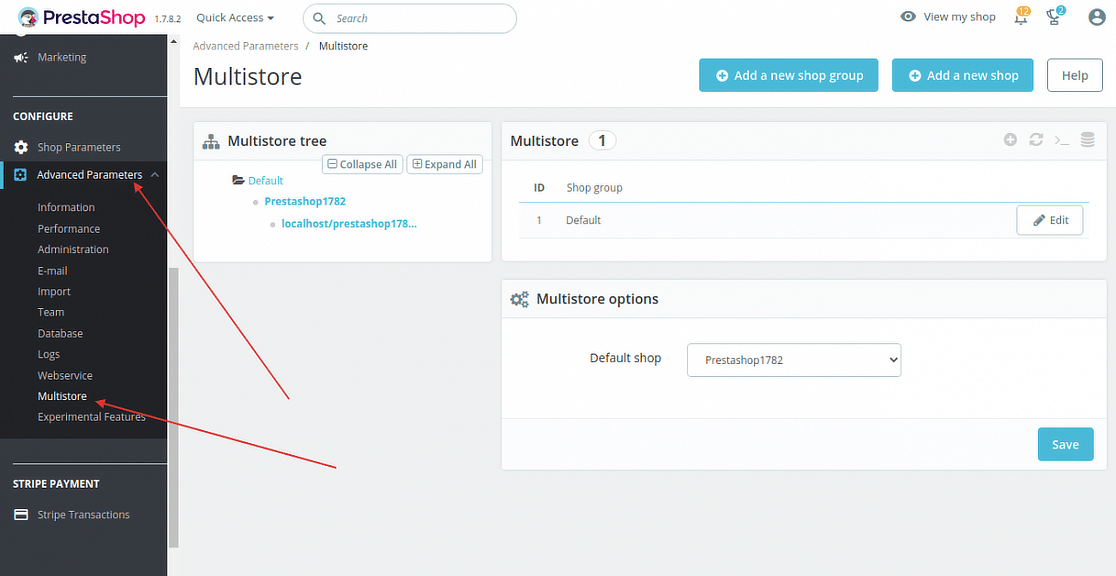Click the Default folder icon in tree
1116x576 pixels.
coord(238,180)
